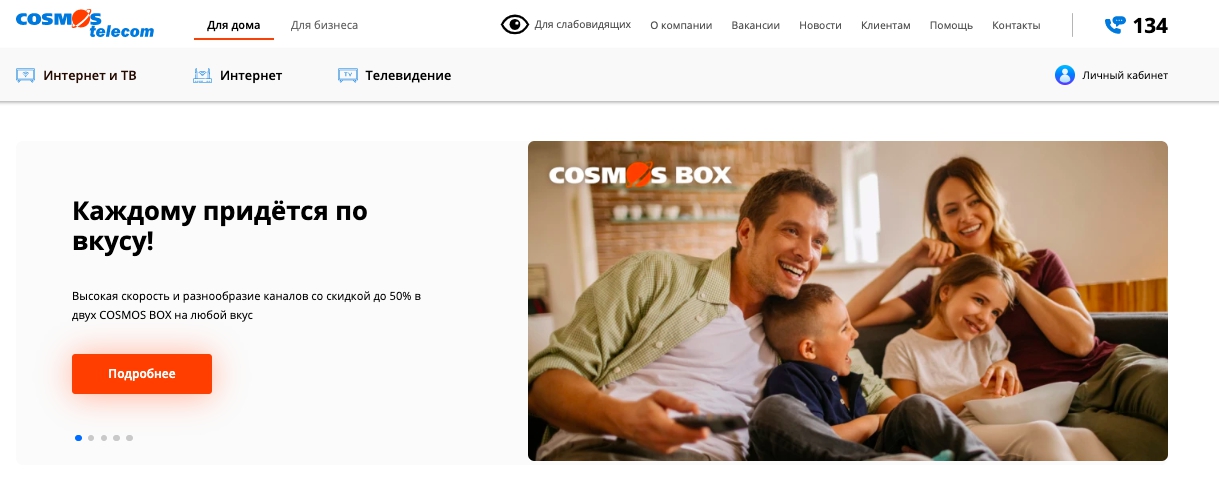
Task: Click the family banner image
Action: pos(848,301)
